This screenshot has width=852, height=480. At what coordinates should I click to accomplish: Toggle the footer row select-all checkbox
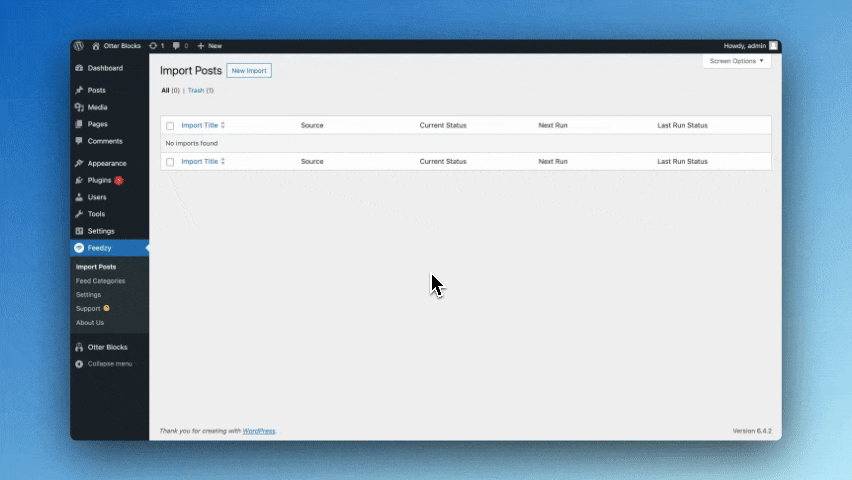click(170, 162)
